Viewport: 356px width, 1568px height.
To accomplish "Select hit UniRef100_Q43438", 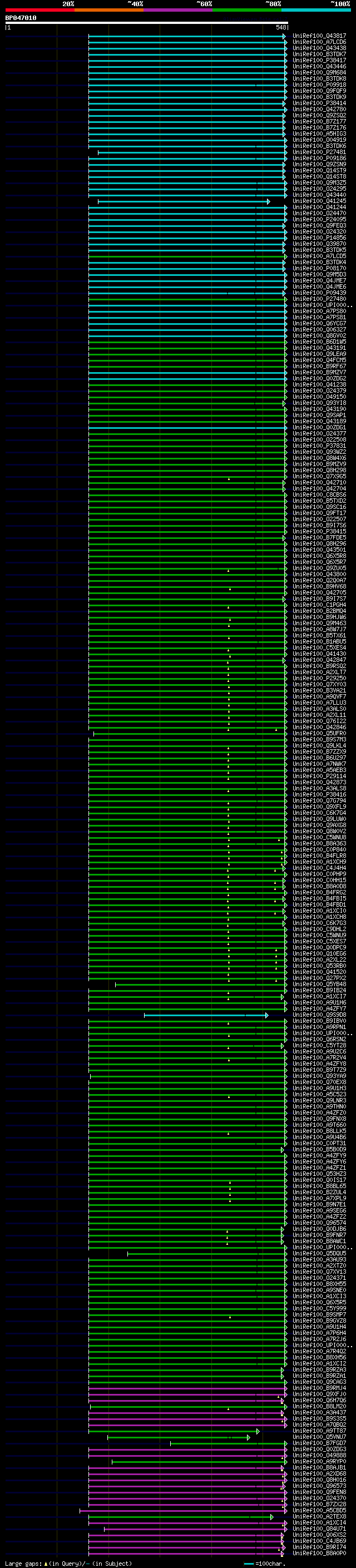I will [x=319, y=48].
